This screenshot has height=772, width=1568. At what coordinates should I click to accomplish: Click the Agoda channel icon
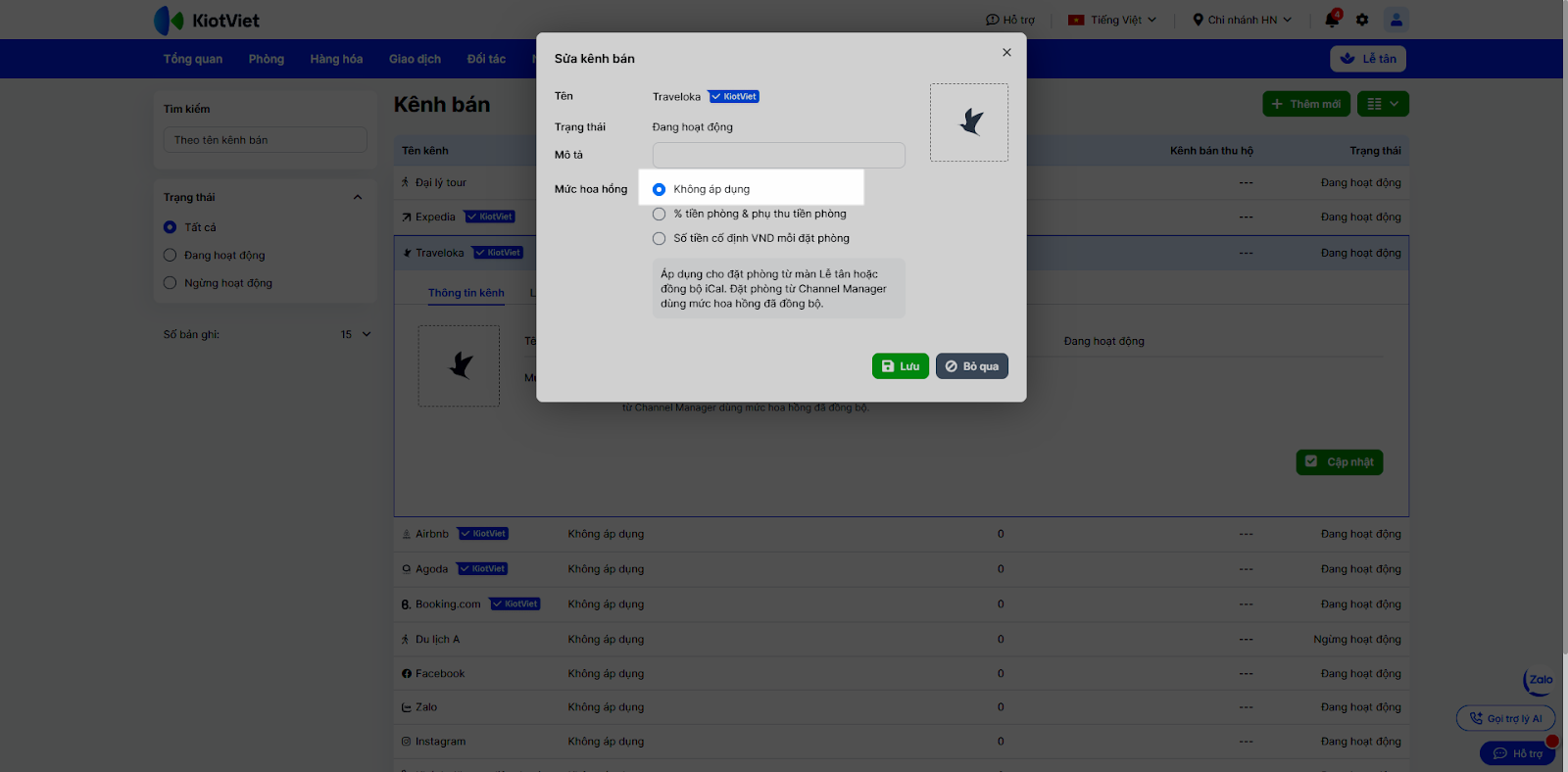coord(407,569)
